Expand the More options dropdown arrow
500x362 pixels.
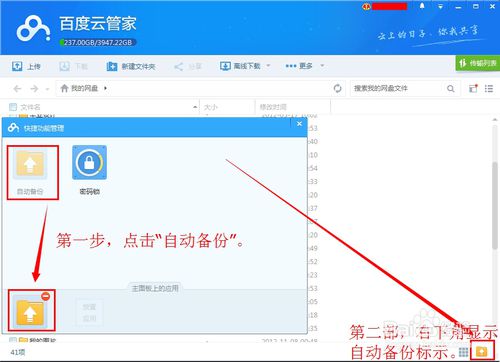(x=322, y=66)
